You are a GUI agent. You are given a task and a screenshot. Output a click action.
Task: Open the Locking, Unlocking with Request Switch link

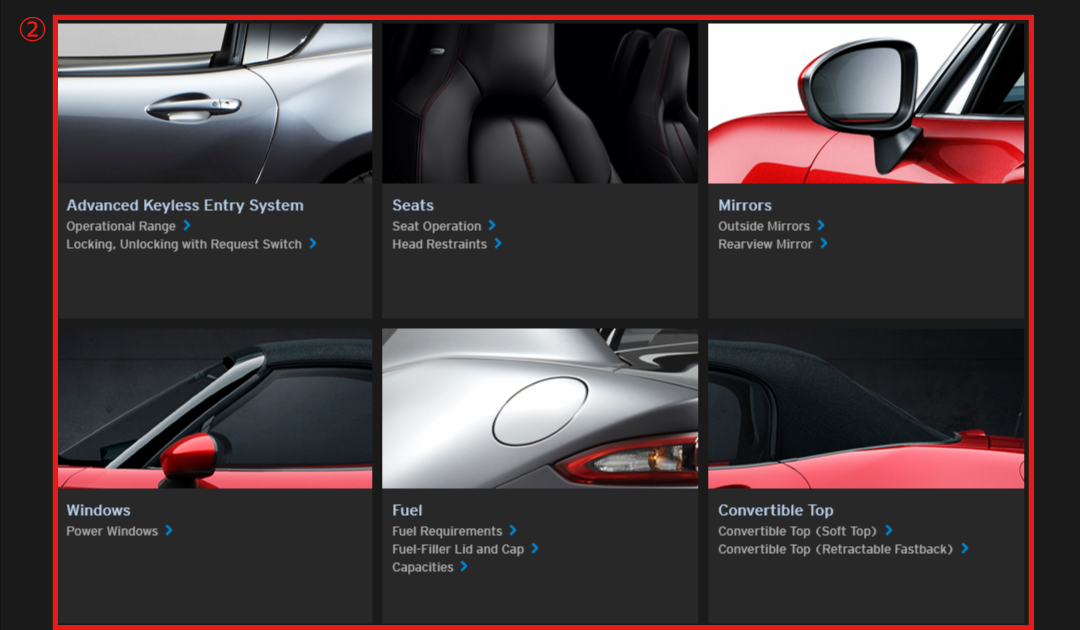click(x=184, y=244)
